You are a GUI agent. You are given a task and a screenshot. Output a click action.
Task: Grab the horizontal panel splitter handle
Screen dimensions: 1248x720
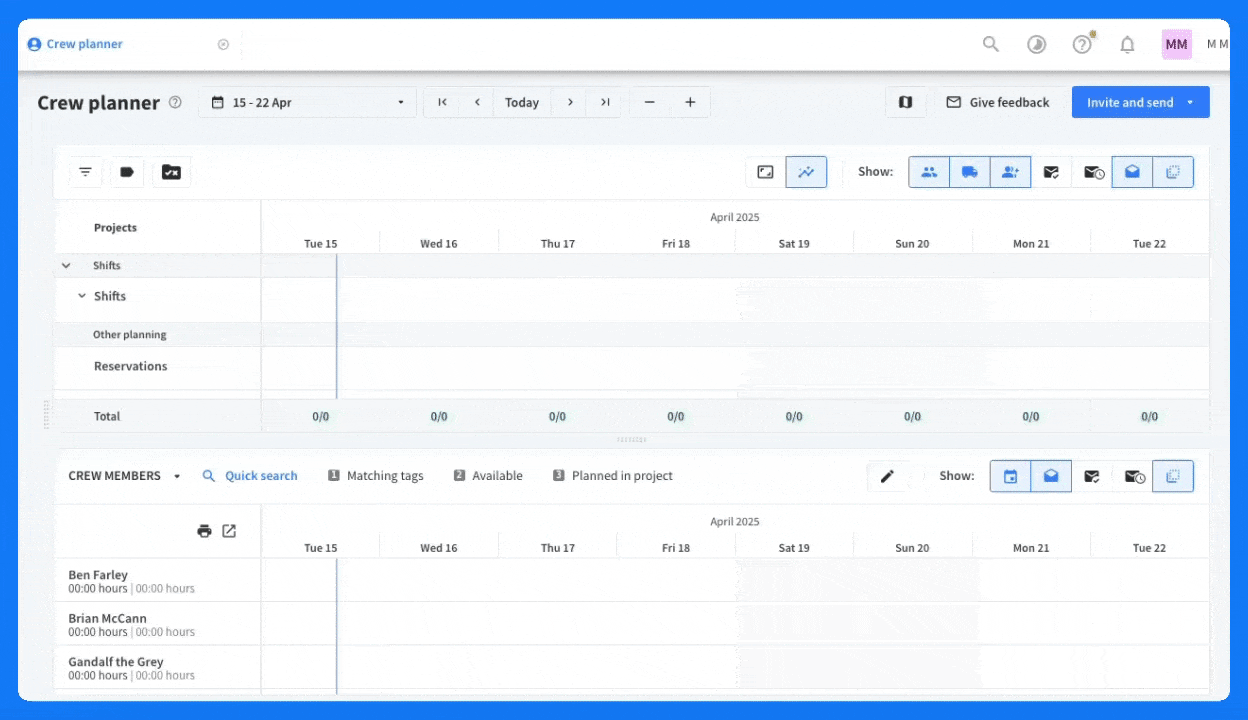631,439
